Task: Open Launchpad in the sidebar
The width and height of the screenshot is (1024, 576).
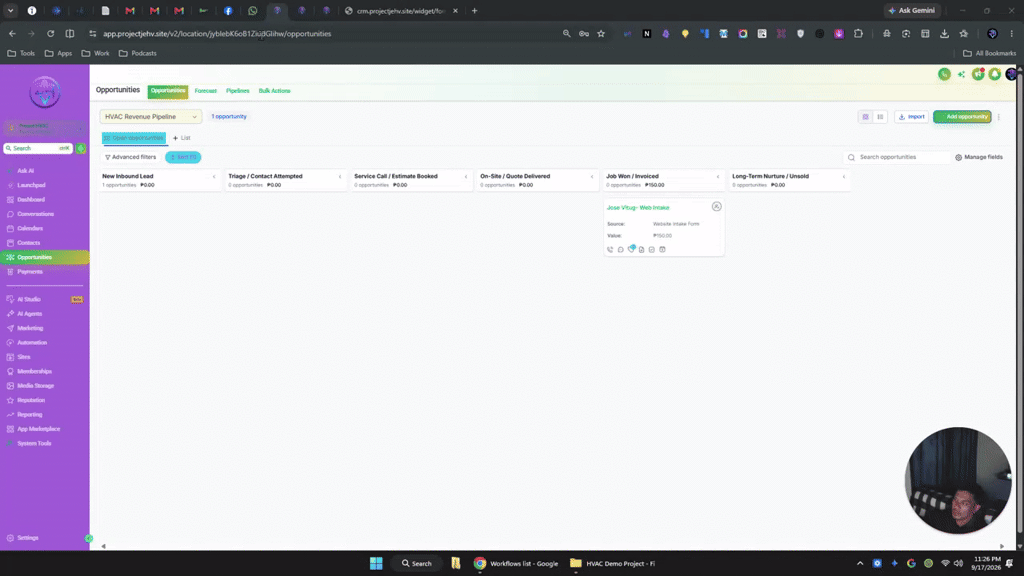Action: (31, 185)
